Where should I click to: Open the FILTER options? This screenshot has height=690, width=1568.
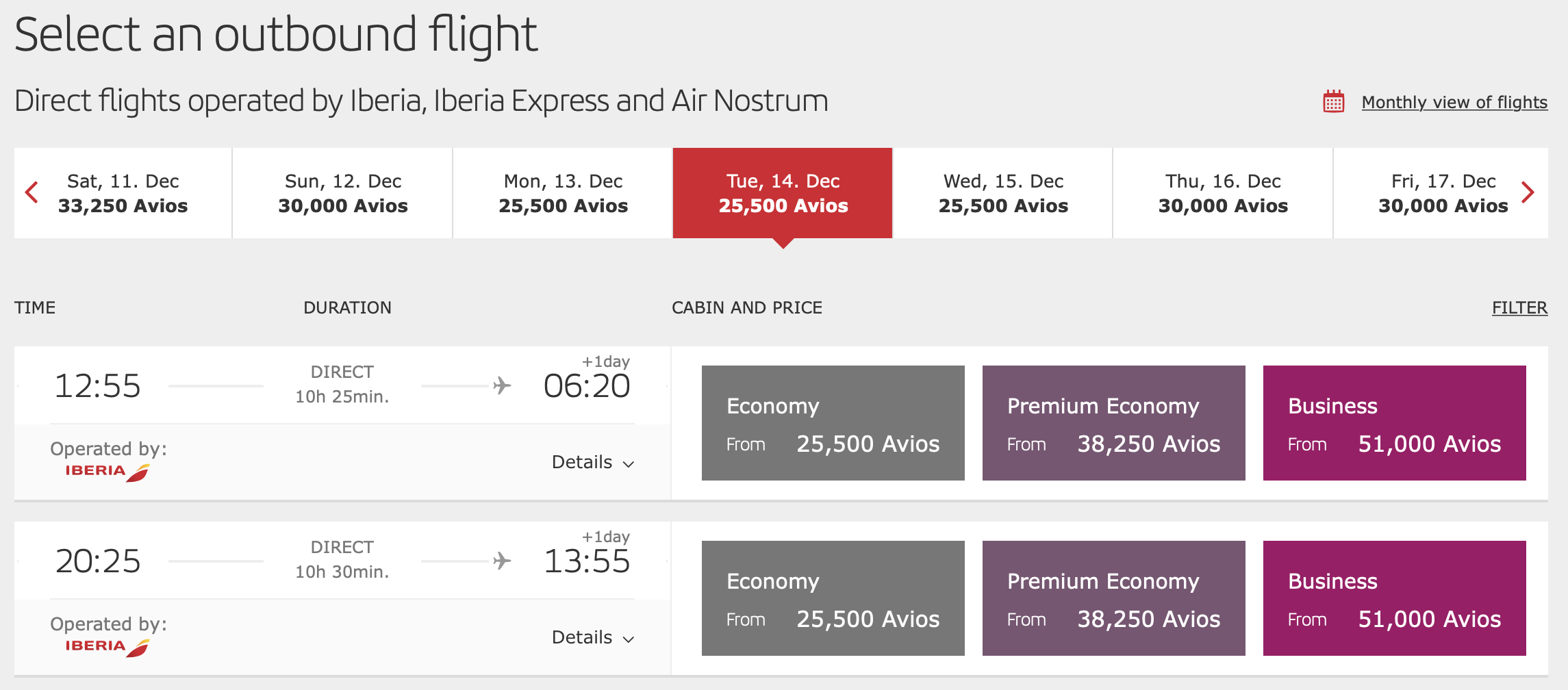tap(1519, 307)
